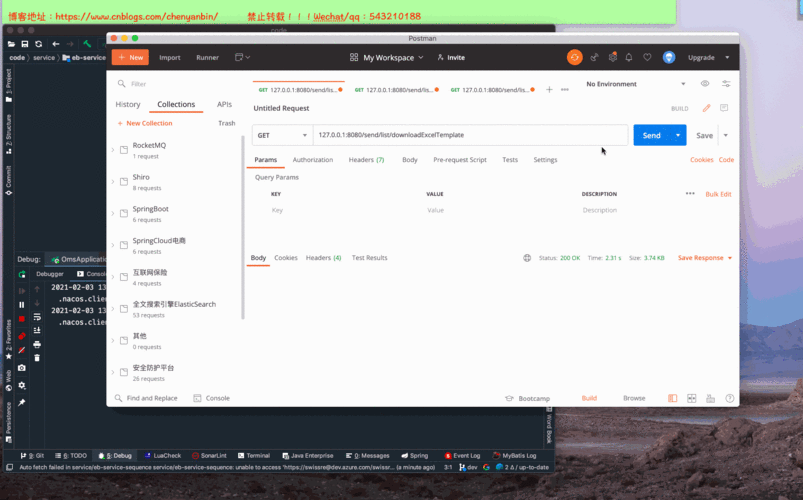Open the comments icon beside pencil
Viewport: 803px width, 500px height.
724,108
